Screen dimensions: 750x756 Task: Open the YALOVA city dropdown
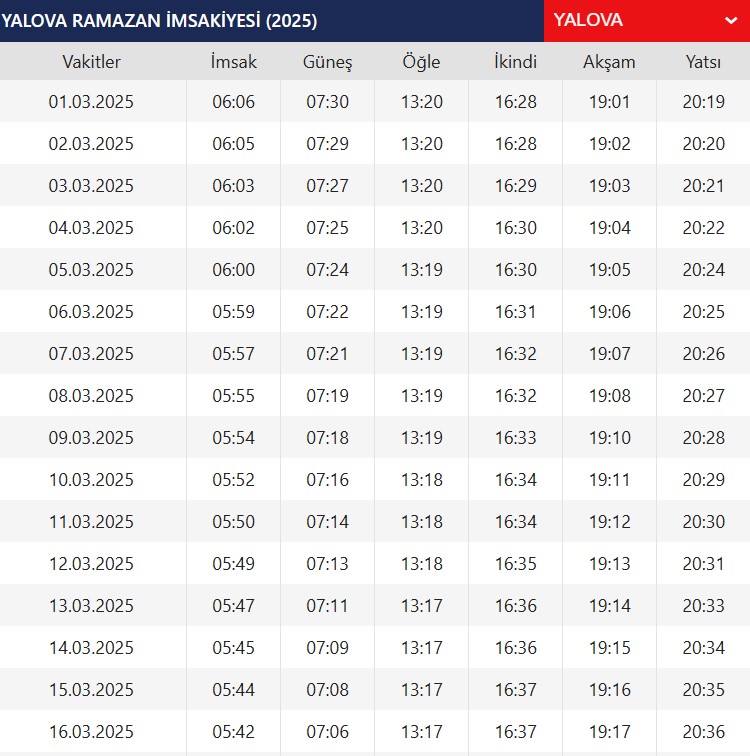pyautogui.click(x=647, y=21)
